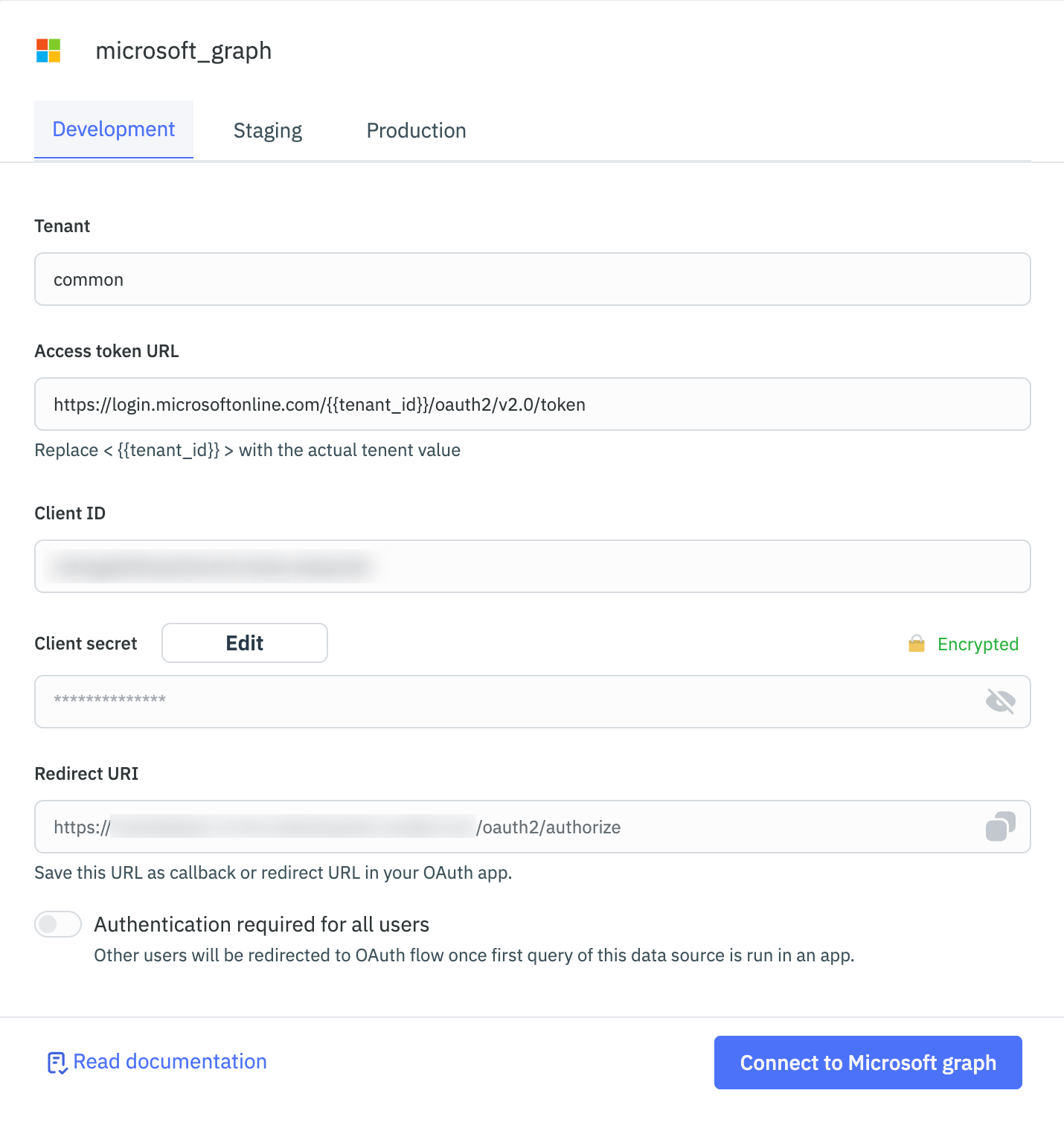Screen dimensions: 1064x1131
Task: Click the document icon beside Read documentation
Action: 57,1062
